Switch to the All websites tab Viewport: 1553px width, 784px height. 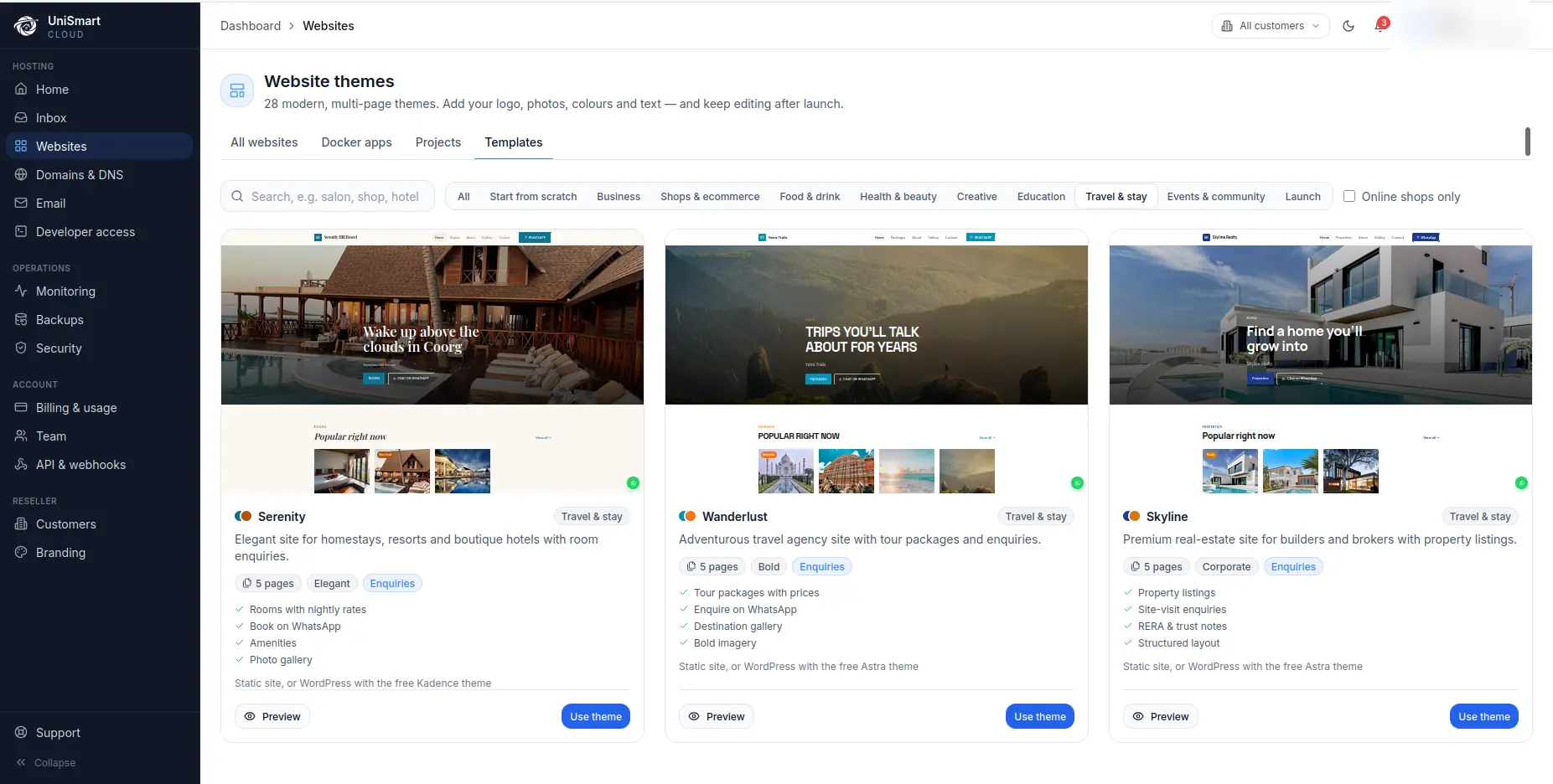coord(264,142)
